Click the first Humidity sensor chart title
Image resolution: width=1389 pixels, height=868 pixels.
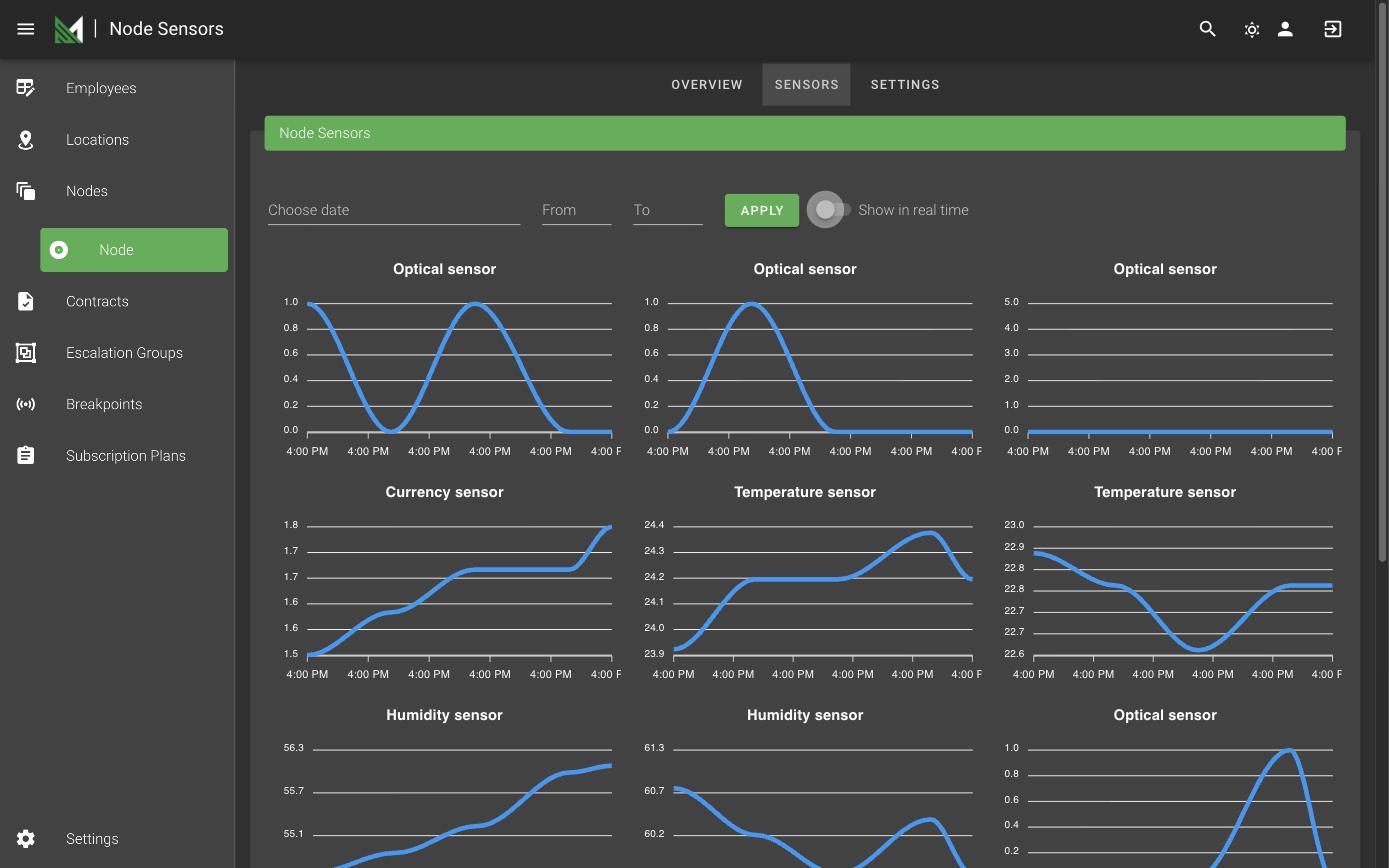pos(444,715)
